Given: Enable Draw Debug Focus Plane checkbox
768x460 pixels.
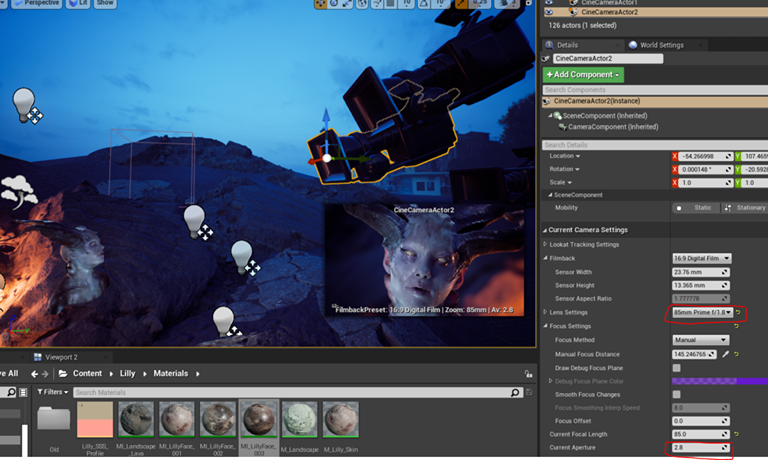Looking at the screenshot, I should [677, 367].
